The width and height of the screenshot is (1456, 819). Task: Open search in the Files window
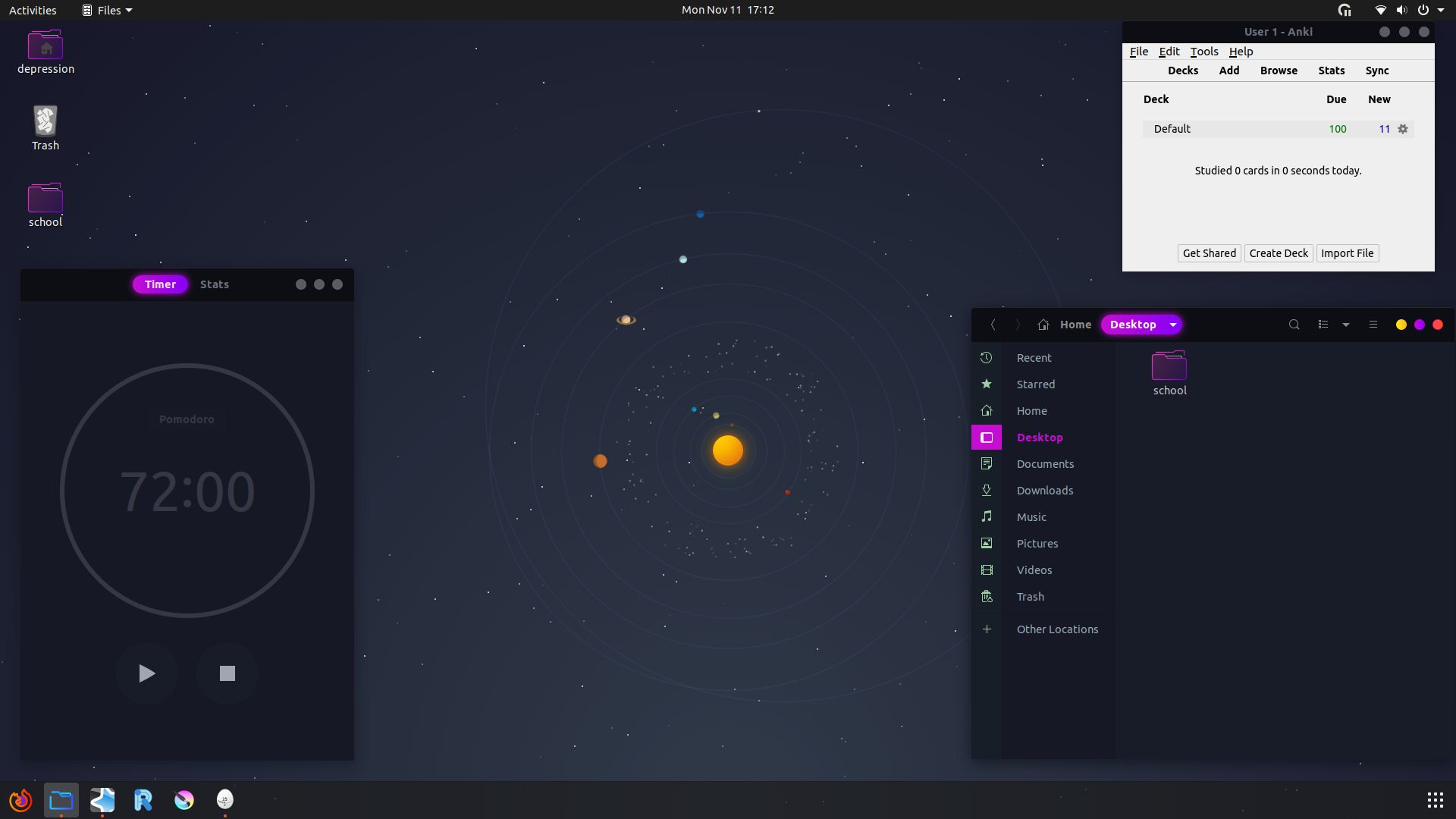pyautogui.click(x=1294, y=324)
